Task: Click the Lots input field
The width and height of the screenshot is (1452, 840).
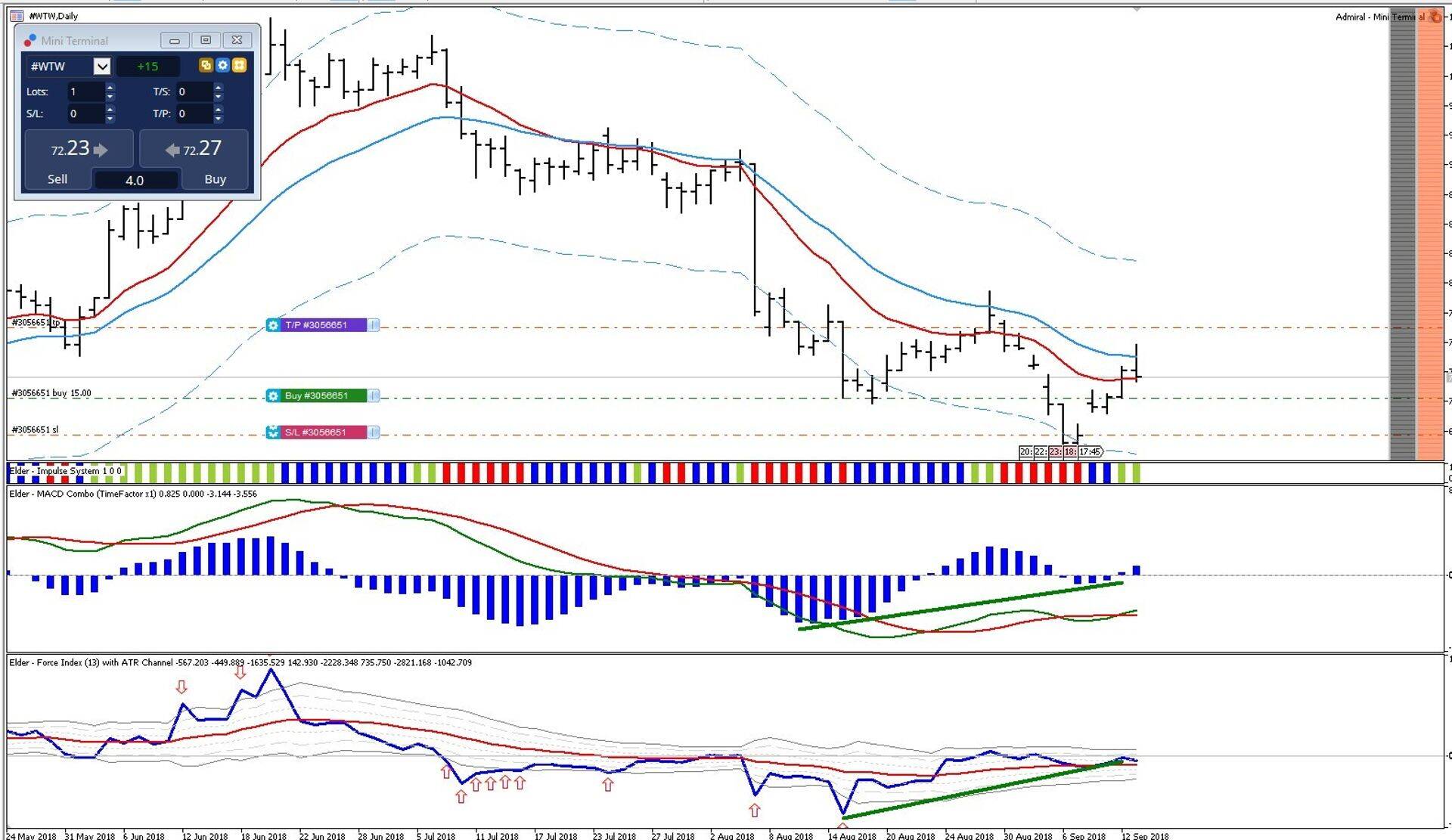Action: [85, 92]
